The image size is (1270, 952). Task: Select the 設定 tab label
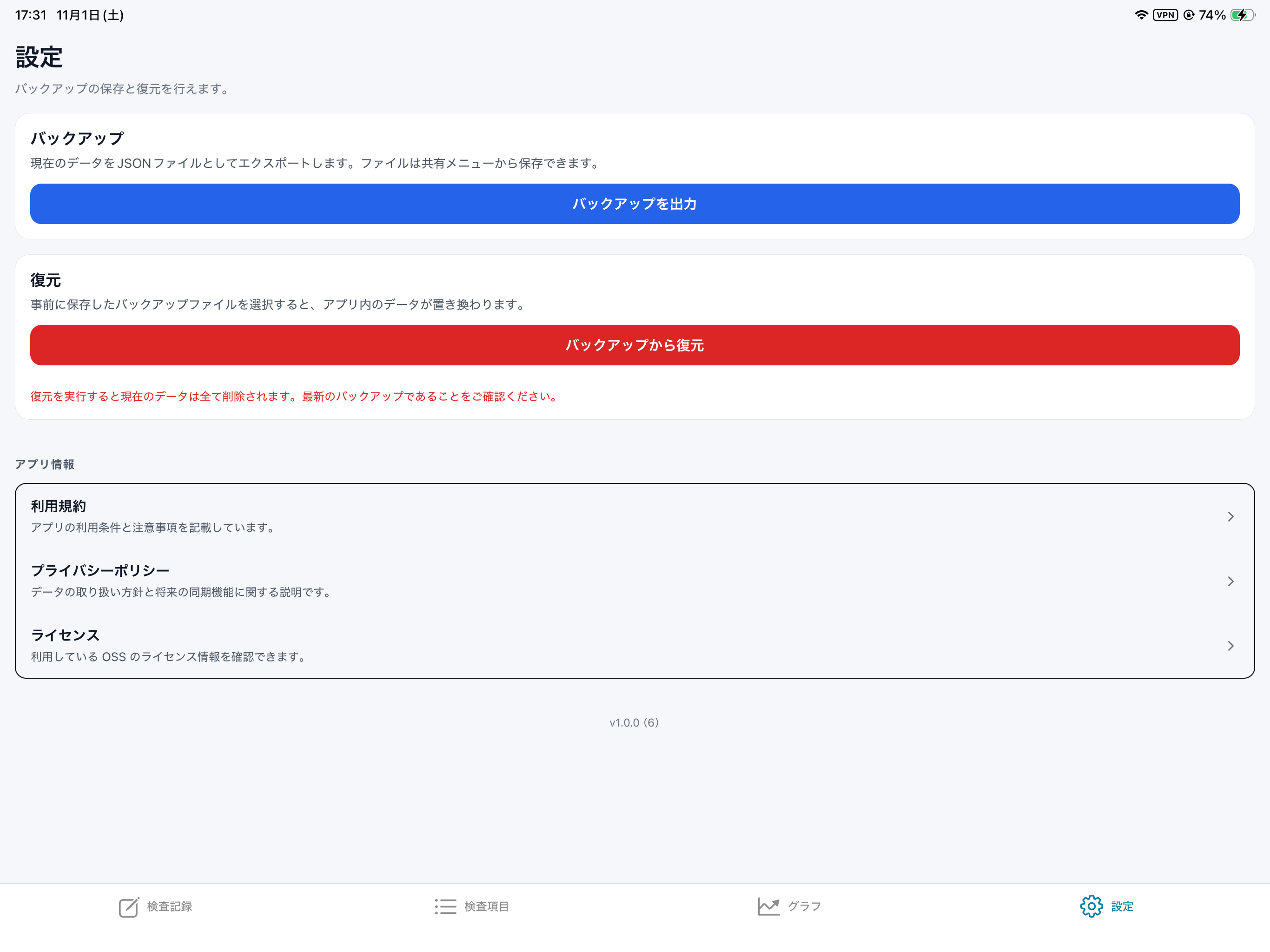click(1122, 906)
